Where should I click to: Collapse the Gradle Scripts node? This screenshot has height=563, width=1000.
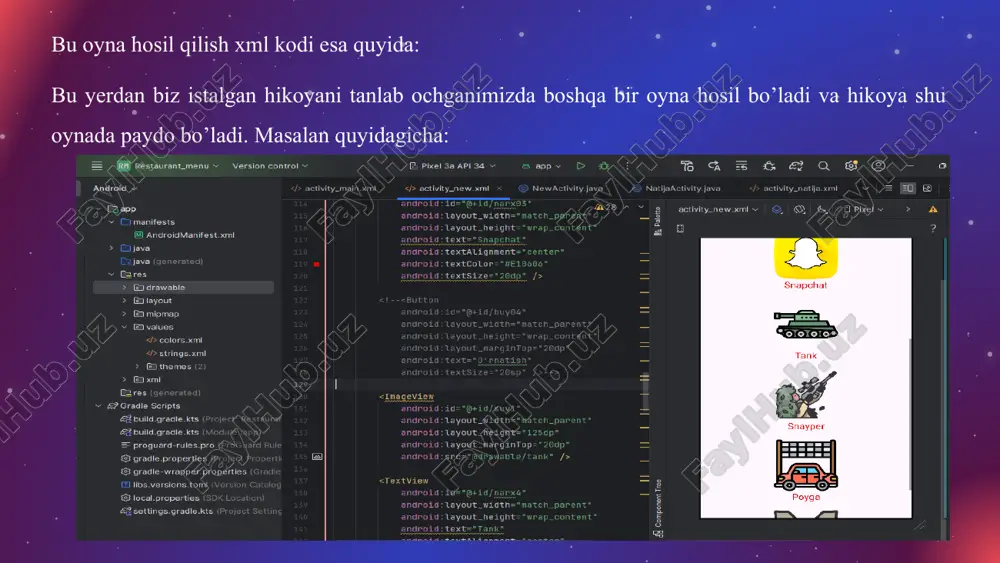click(99, 406)
